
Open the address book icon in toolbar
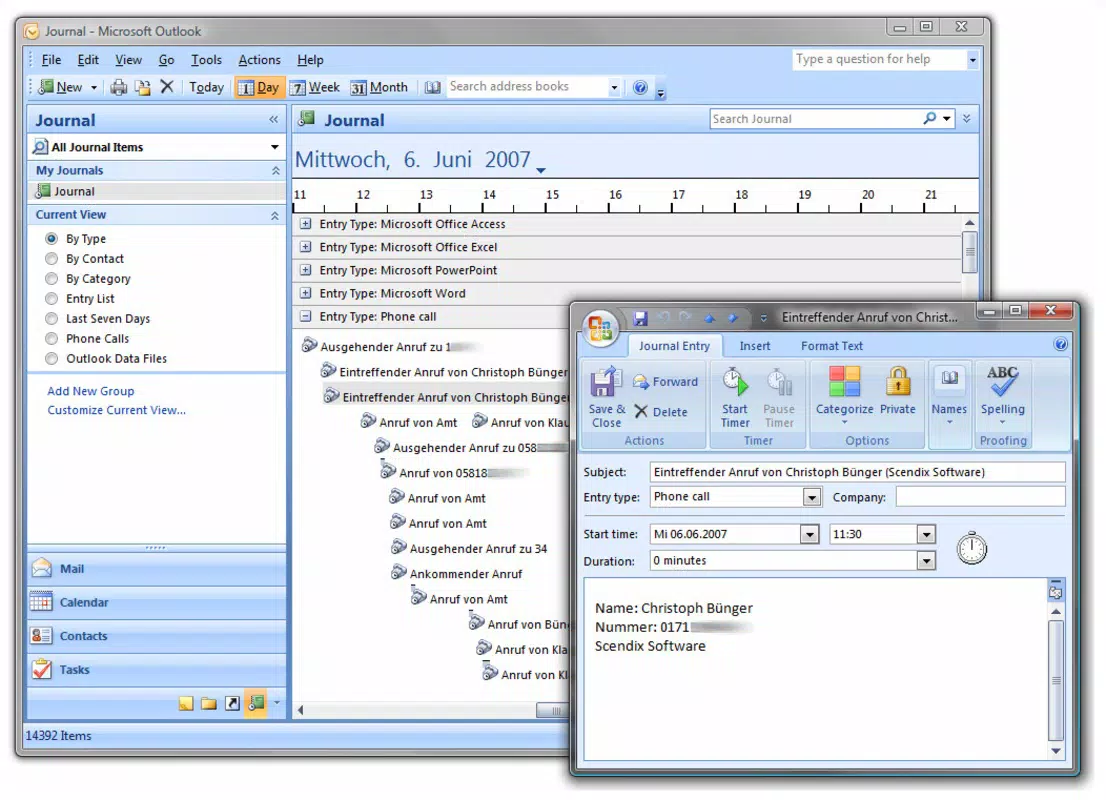tap(432, 87)
